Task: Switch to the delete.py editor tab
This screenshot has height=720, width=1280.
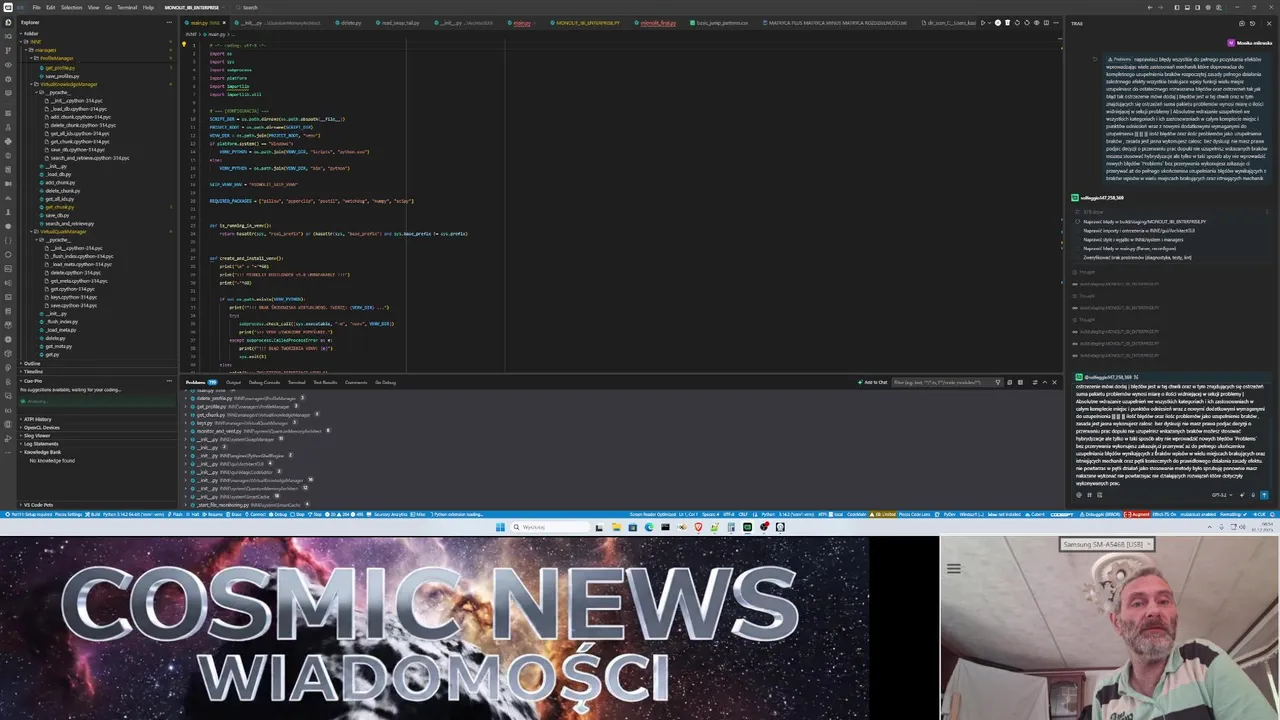Action: pyautogui.click(x=348, y=23)
